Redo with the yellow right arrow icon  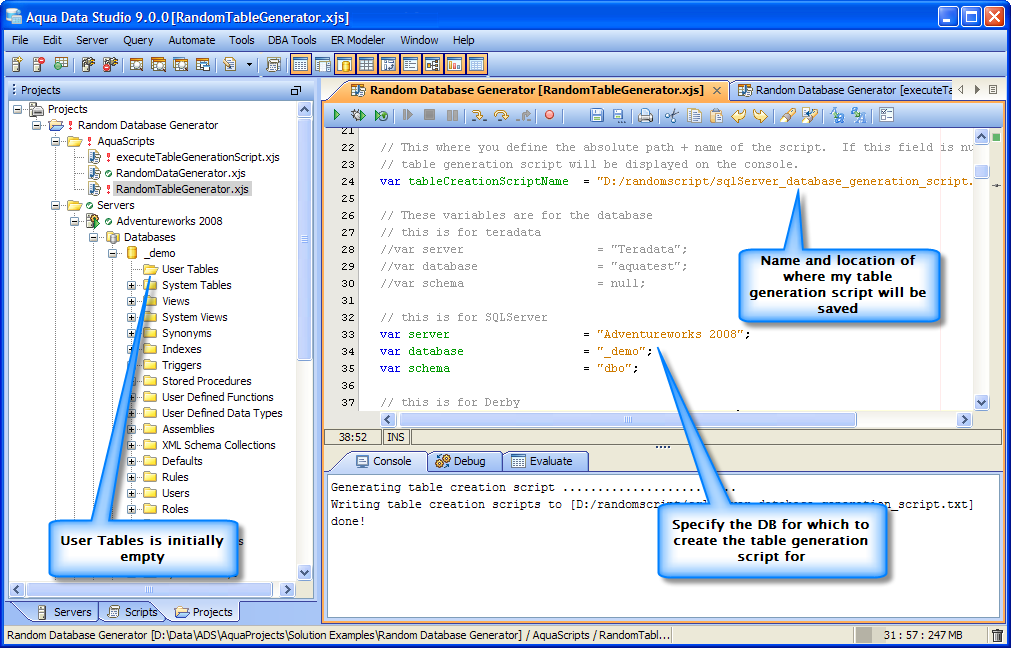761,115
